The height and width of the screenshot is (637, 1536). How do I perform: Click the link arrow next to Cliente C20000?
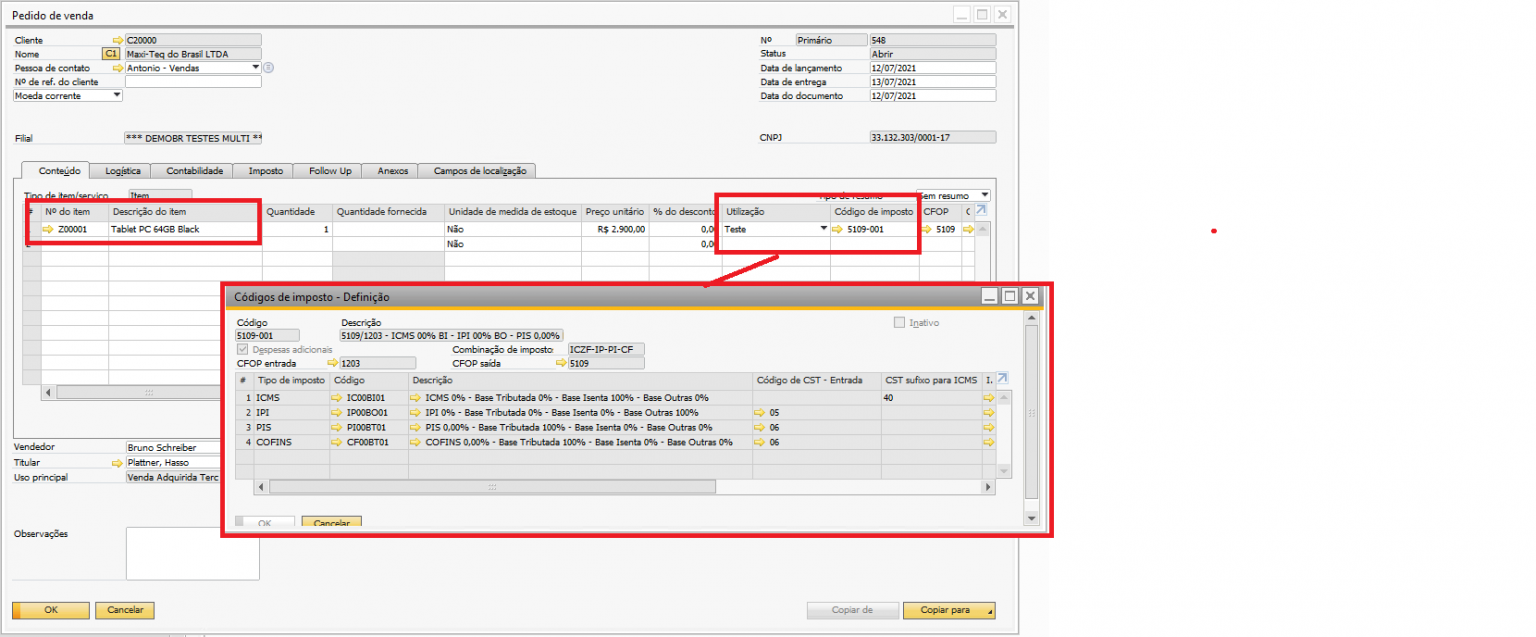[x=118, y=40]
